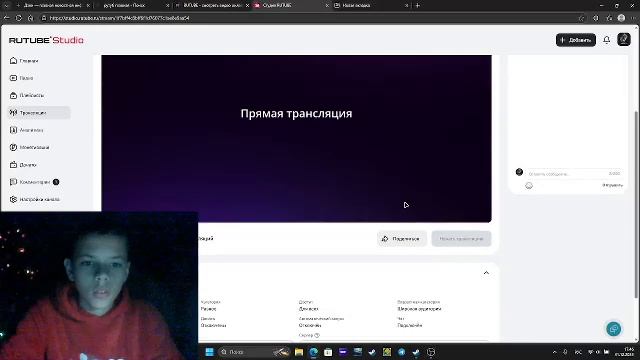Click the browser back arrow
Image resolution: width=640 pixels, height=360 pixels.
click(x=7, y=18)
